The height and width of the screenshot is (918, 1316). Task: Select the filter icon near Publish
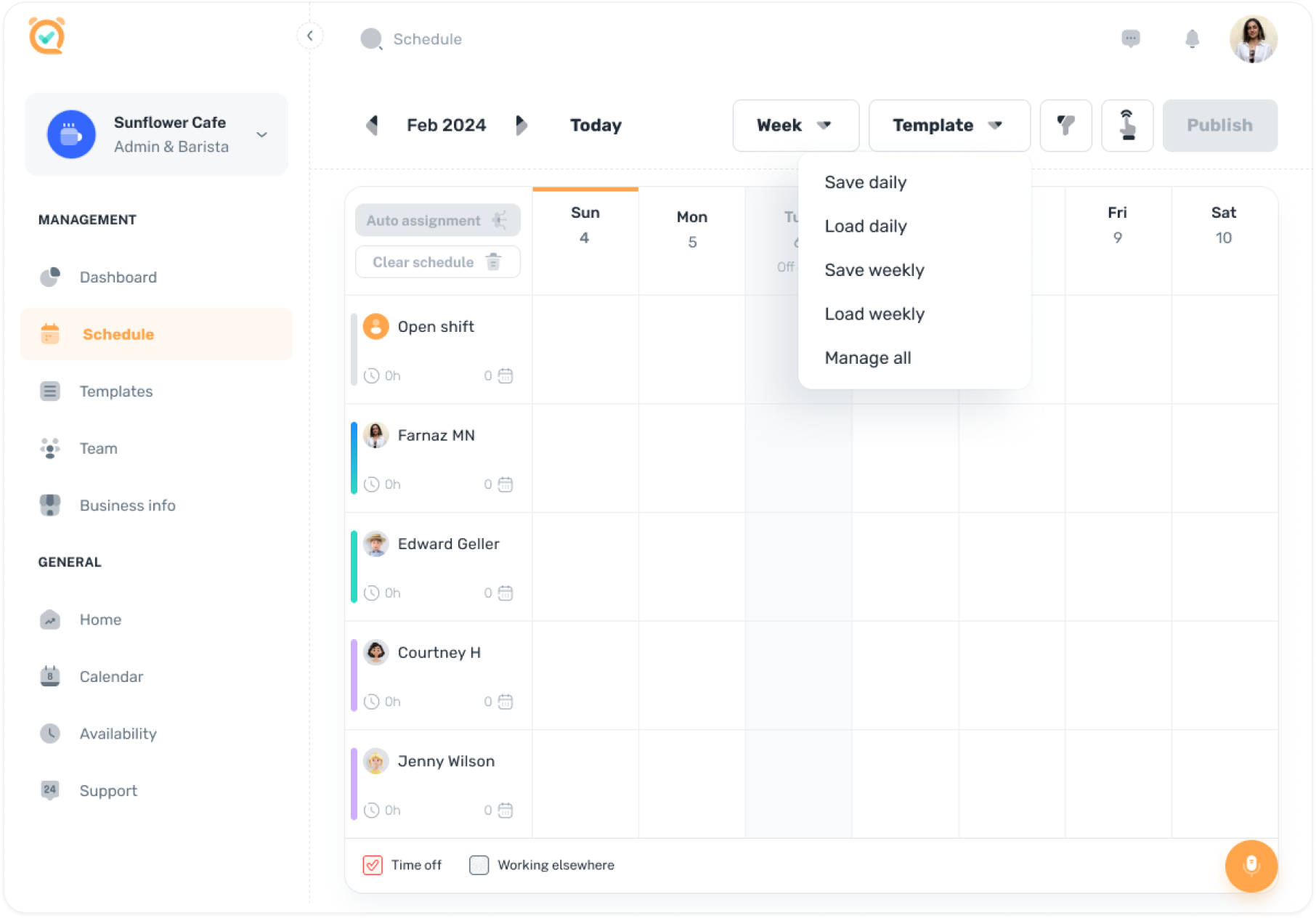(1066, 125)
